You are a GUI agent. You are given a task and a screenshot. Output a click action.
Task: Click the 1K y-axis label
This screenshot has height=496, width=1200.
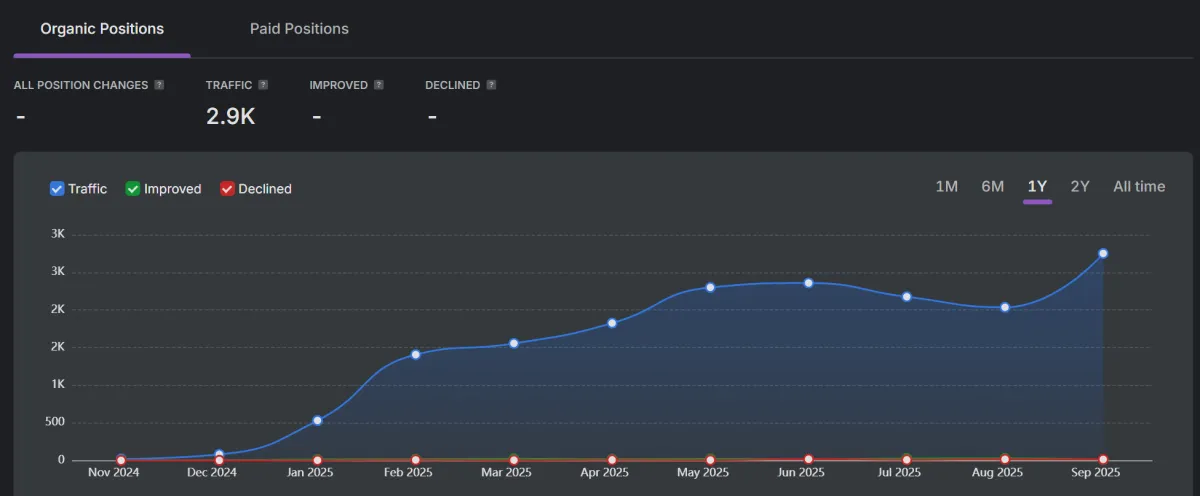pyautogui.click(x=58, y=385)
